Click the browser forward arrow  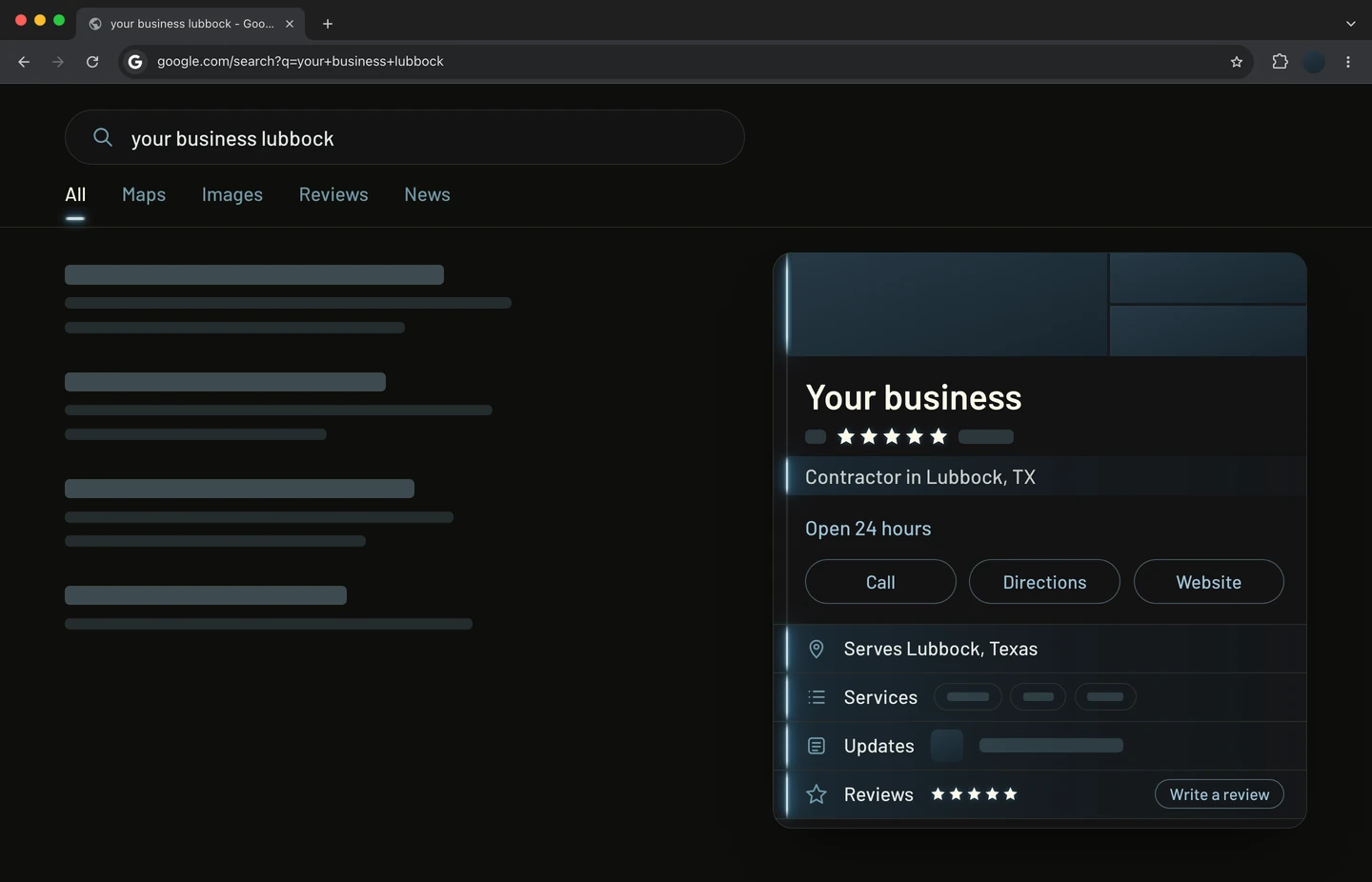click(x=58, y=62)
